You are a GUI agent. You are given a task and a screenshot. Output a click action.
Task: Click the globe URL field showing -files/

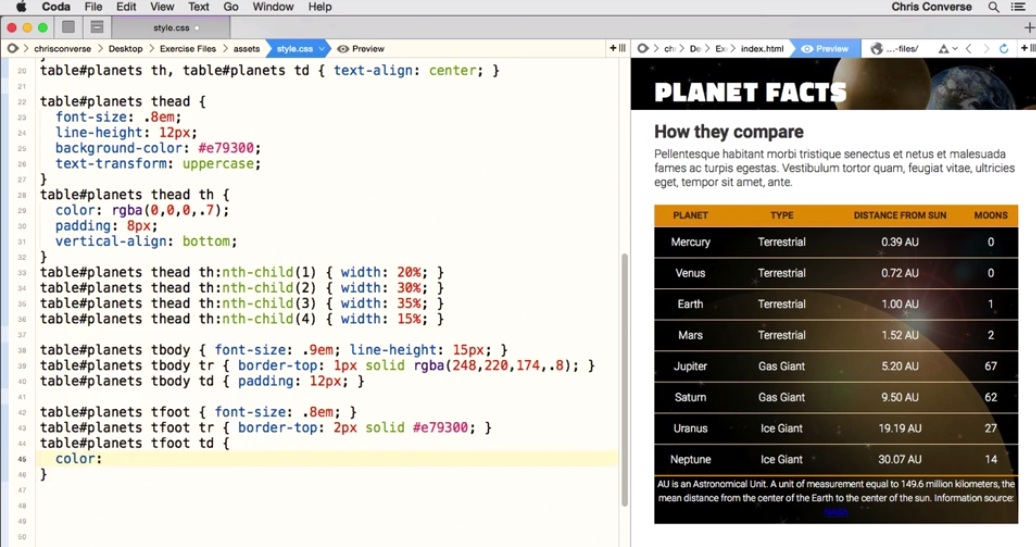point(895,49)
